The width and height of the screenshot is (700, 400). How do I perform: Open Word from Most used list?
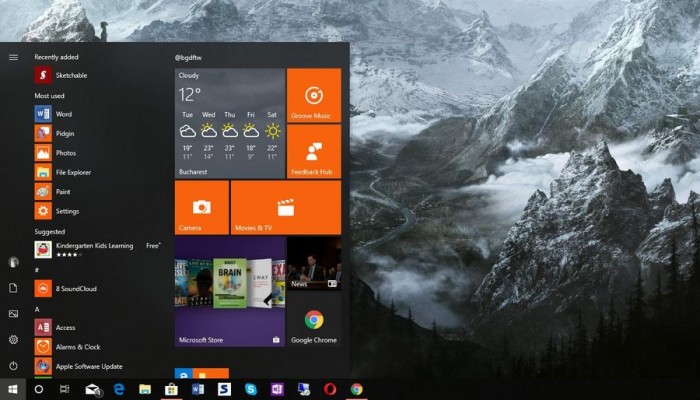97,114
